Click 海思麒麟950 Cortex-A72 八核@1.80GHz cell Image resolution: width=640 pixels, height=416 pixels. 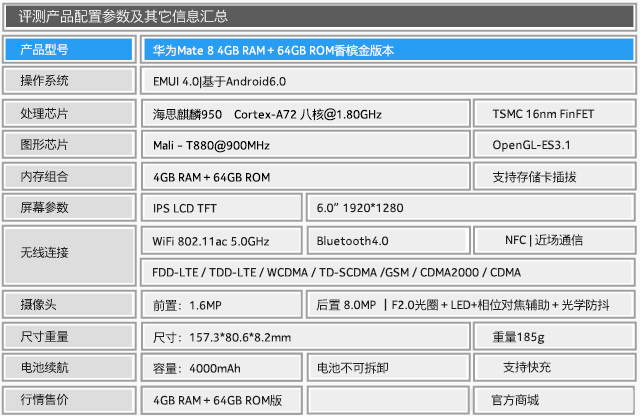point(305,113)
